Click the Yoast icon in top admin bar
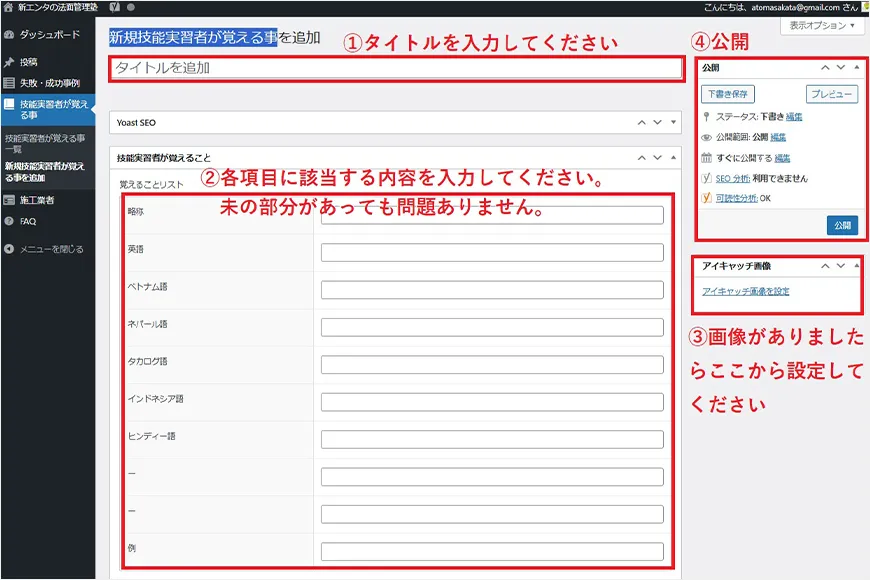The image size is (870, 580). (115, 6)
